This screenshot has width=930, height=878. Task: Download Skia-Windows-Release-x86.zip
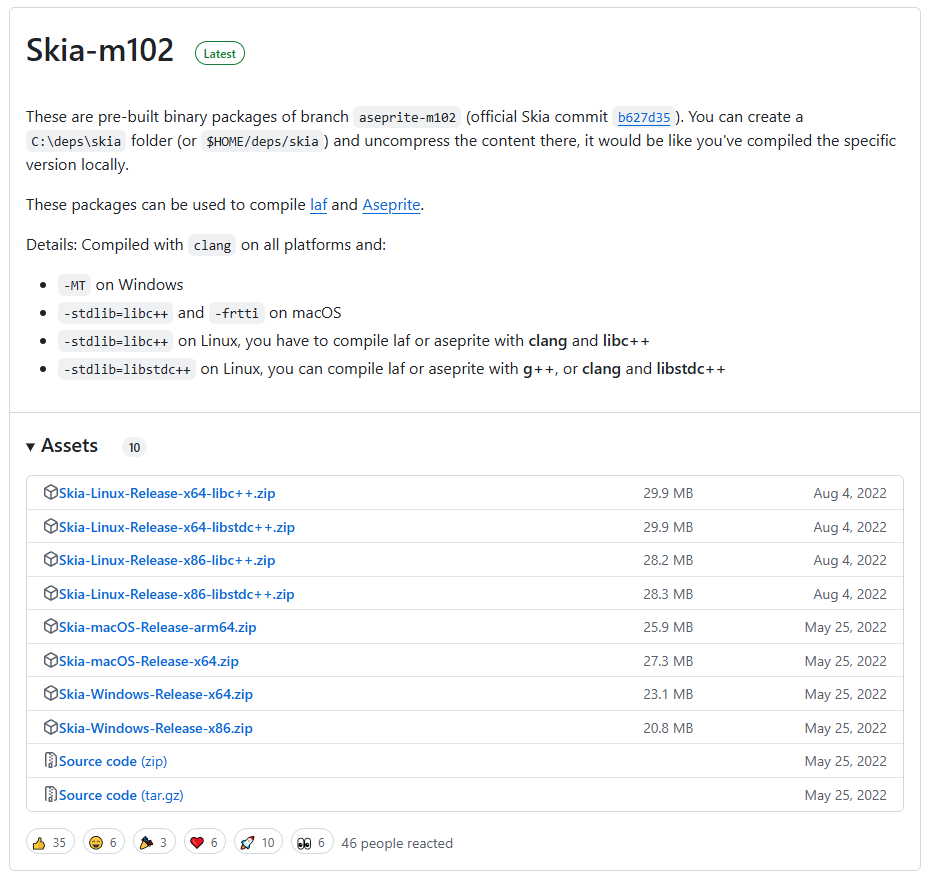pyautogui.click(x=155, y=728)
